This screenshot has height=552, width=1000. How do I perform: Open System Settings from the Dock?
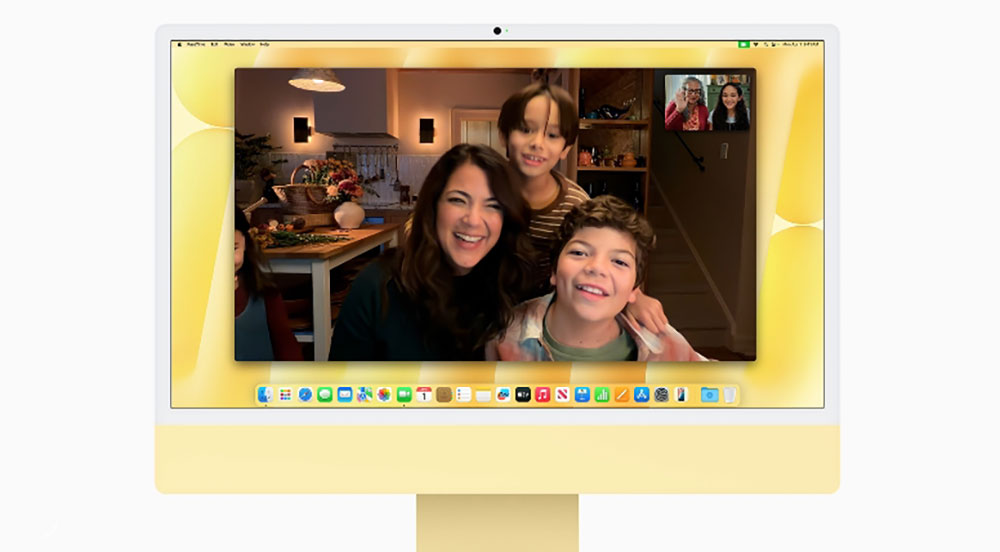point(661,395)
